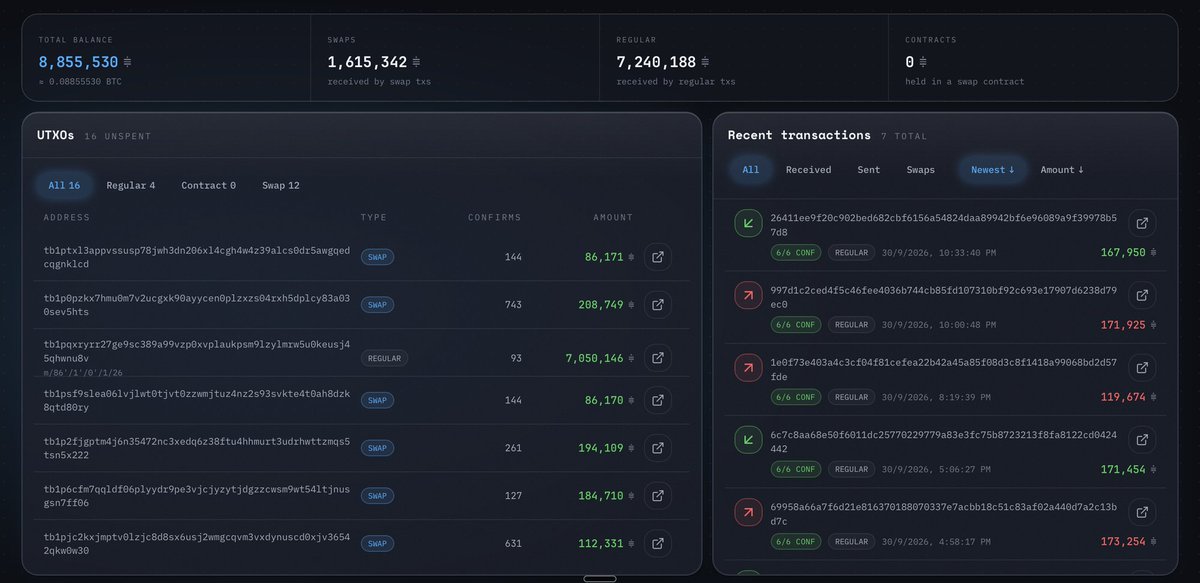Click the received arrow icon of transaction 26411ee9f20c
The width and height of the screenshot is (1200, 583).
pyautogui.click(x=747, y=224)
